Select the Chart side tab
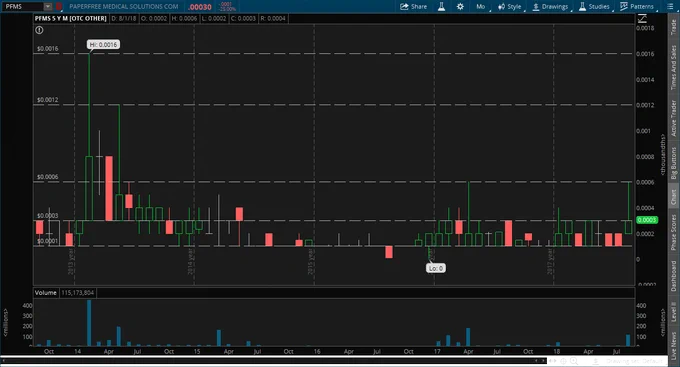680x367 pixels. click(x=673, y=197)
